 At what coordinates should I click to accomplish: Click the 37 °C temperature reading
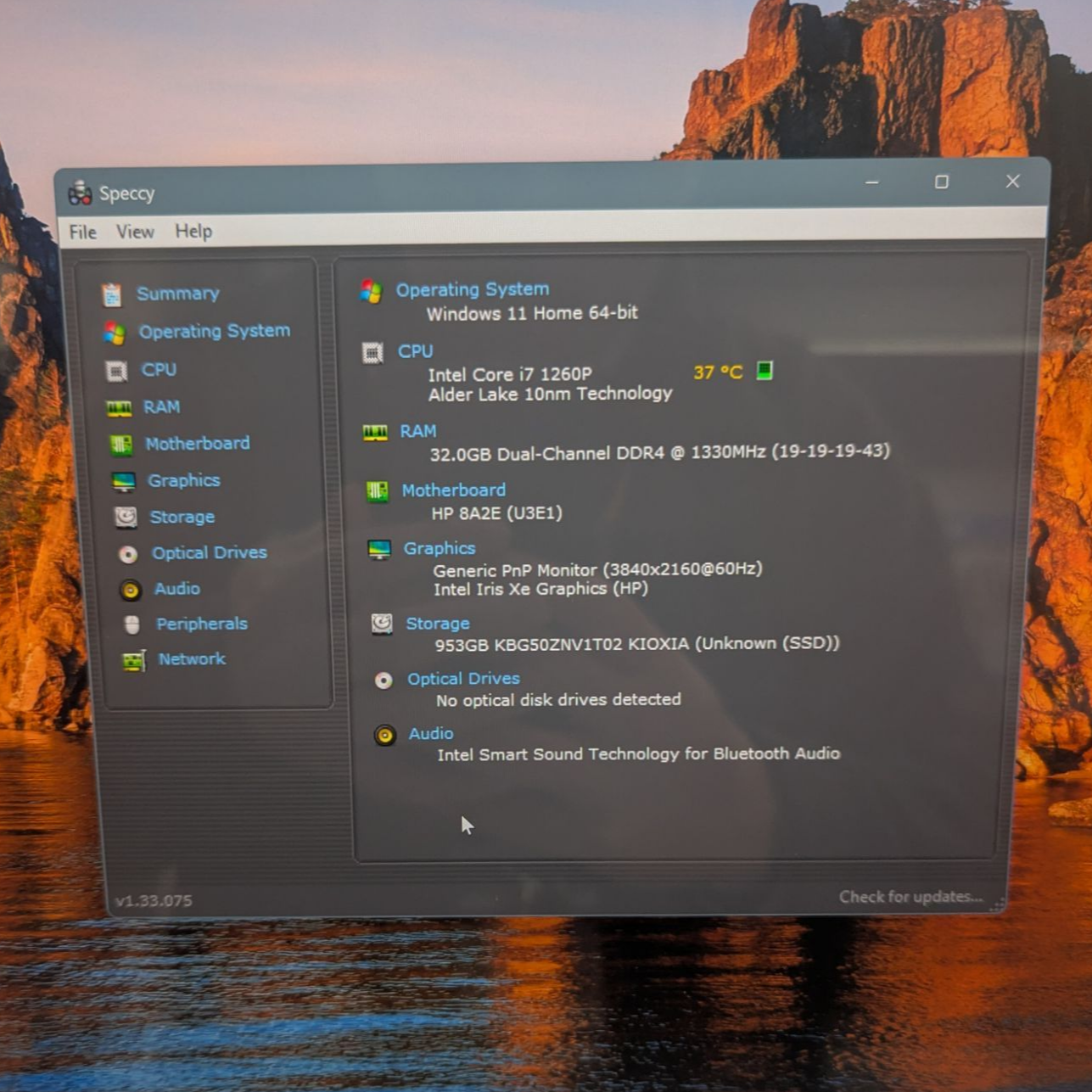[x=718, y=372]
